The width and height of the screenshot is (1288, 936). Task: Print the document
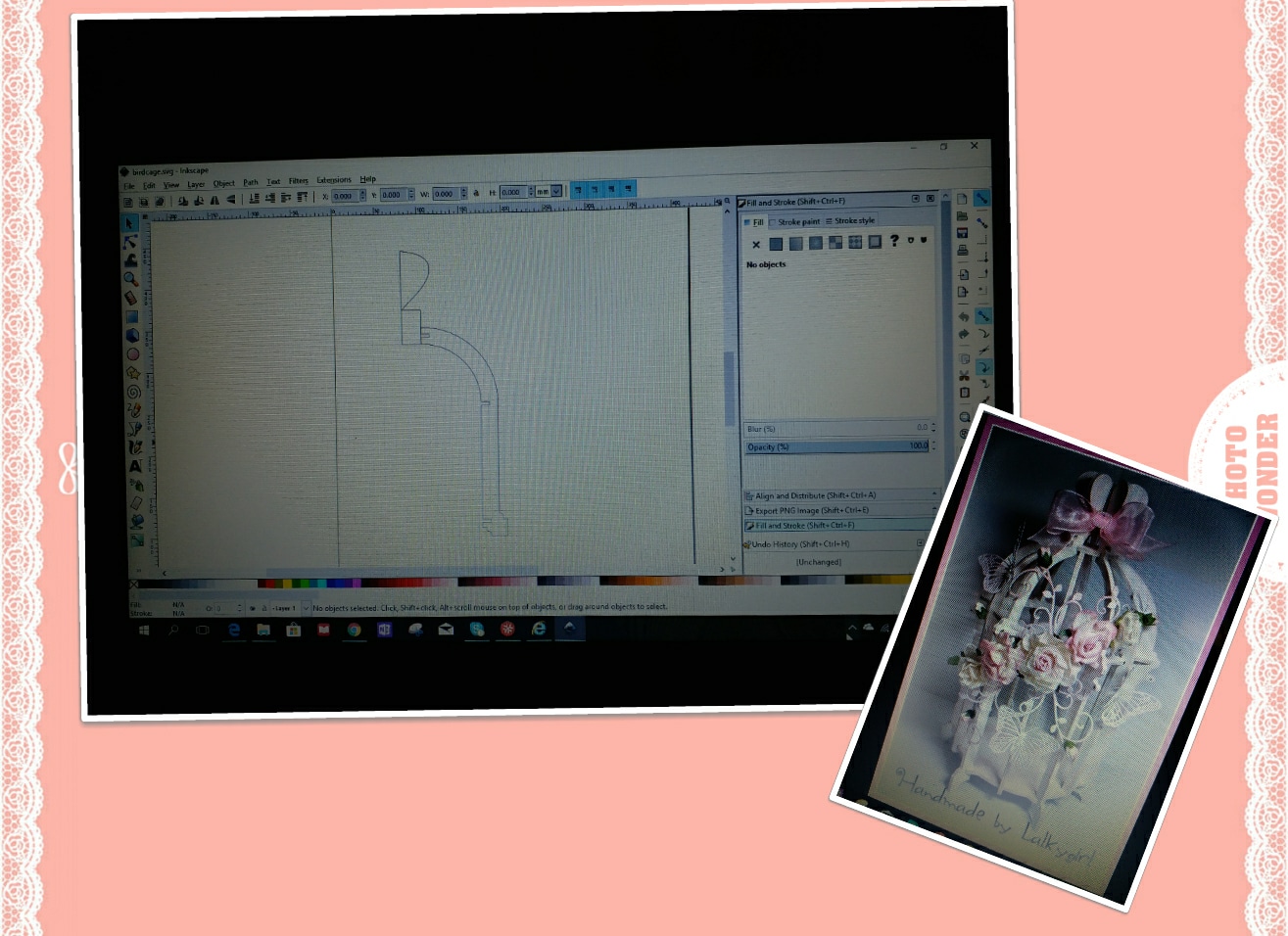(962, 251)
